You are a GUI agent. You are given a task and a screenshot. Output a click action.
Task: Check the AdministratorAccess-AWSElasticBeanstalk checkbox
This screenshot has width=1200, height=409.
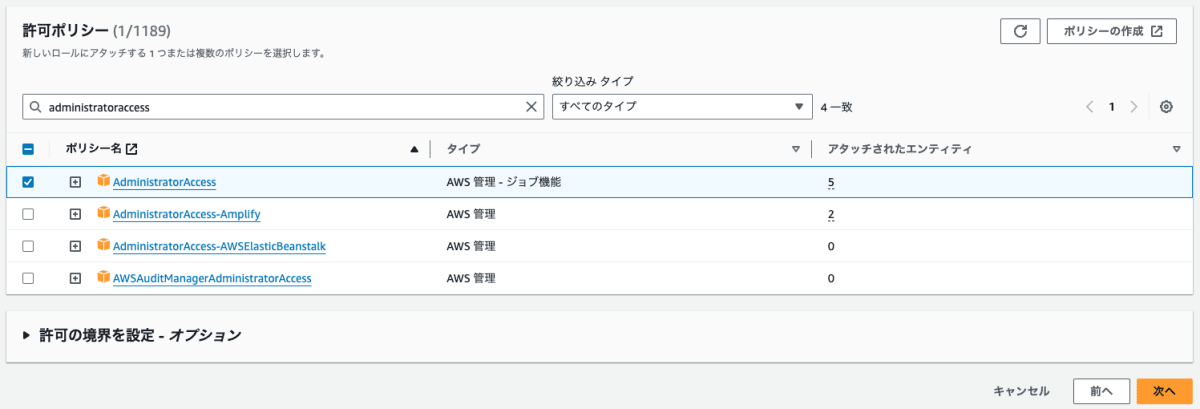28,246
